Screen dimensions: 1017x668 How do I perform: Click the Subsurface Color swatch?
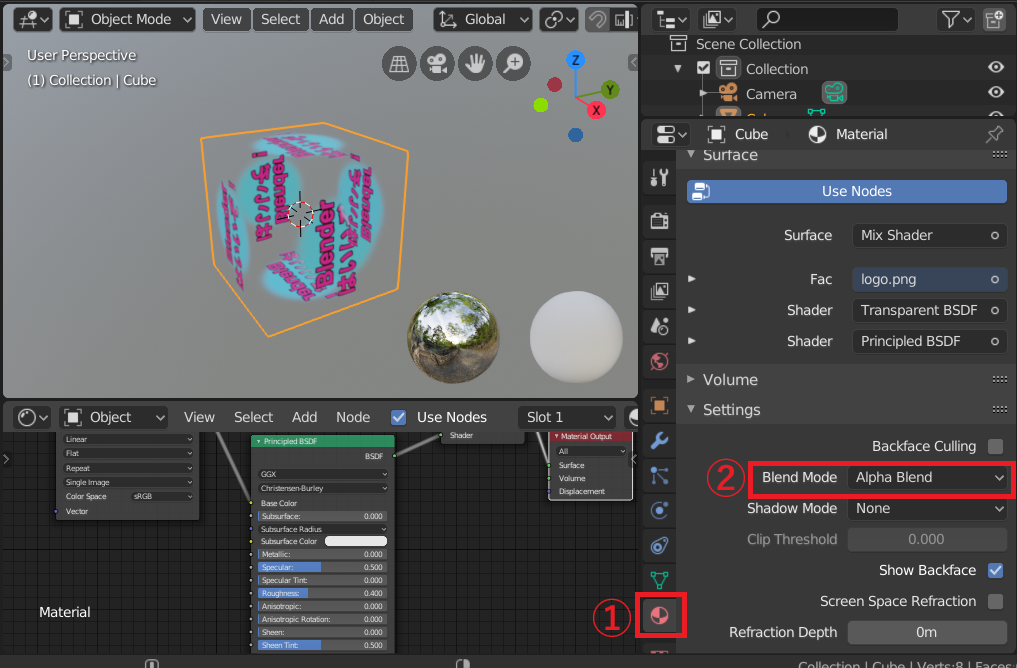[x=355, y=542]
